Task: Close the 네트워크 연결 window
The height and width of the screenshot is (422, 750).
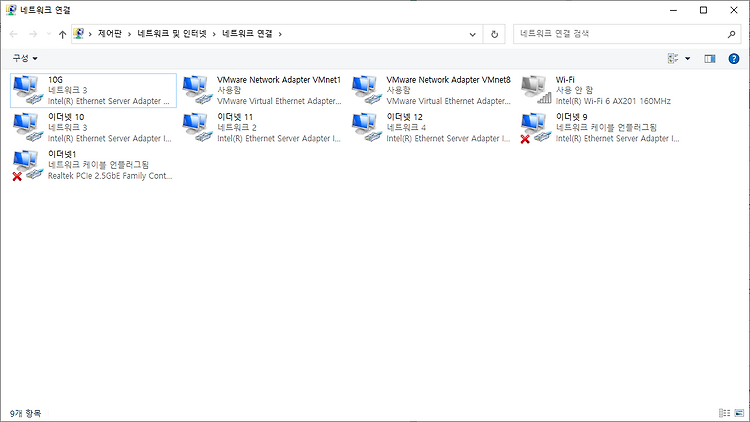Action: point(734,10)
